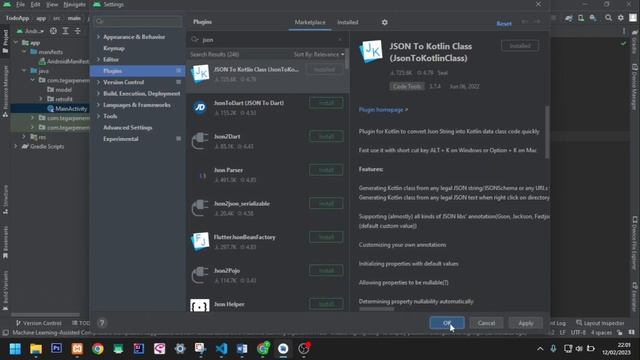Viewport: 640px width, 360px height.
Task: Focus the plugin search field containing json
Action: pos(267,40)
